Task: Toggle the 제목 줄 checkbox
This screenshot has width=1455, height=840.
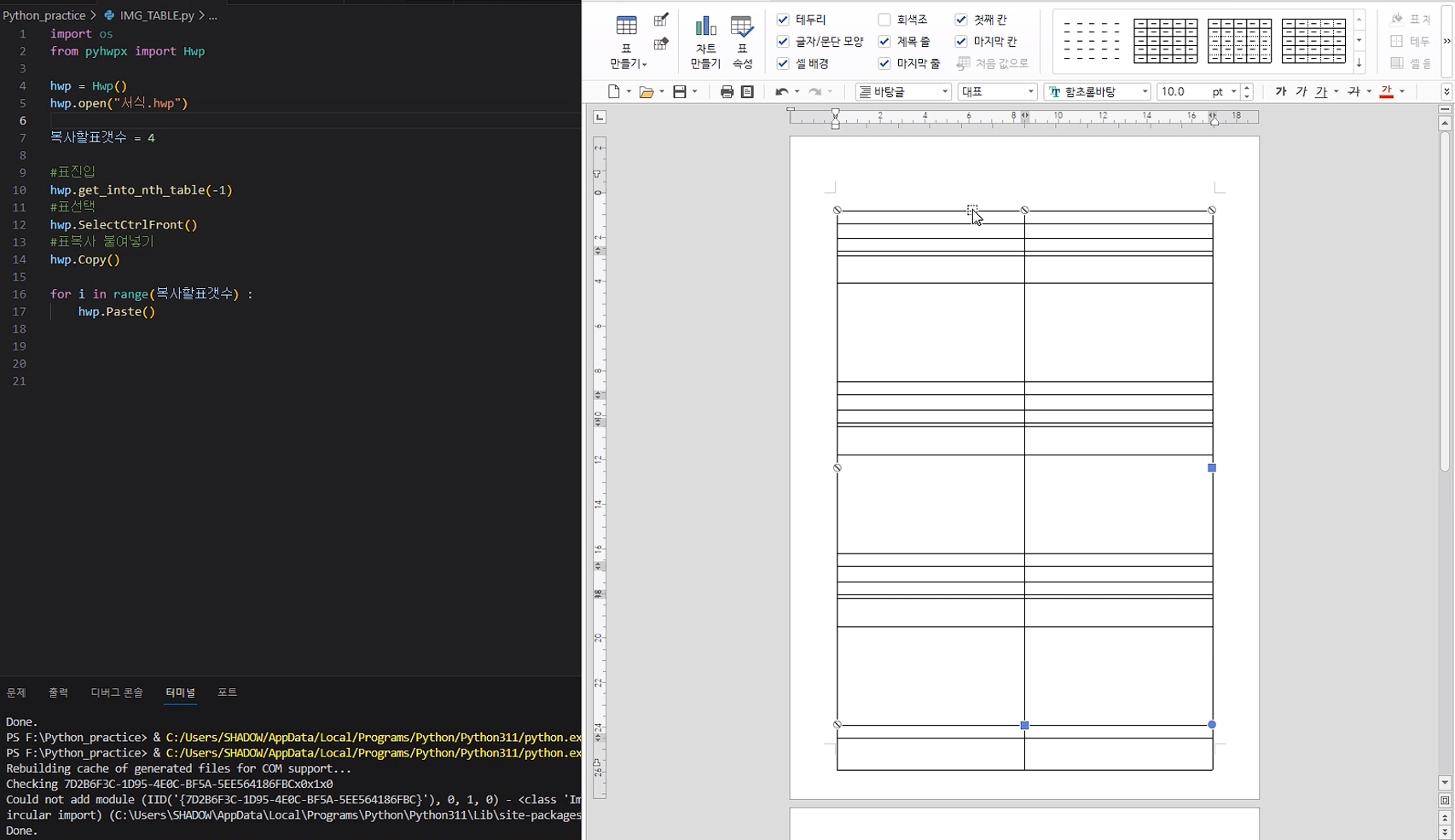Action: point(884,42)
